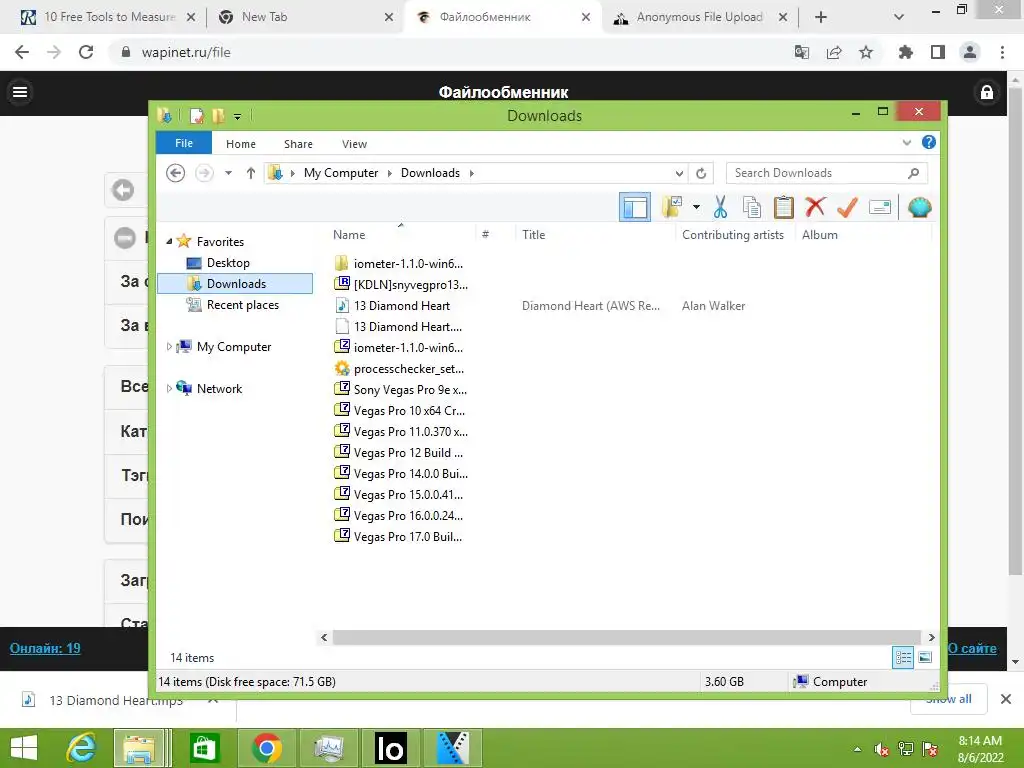Switch to Large icons view button

(925, 658)
